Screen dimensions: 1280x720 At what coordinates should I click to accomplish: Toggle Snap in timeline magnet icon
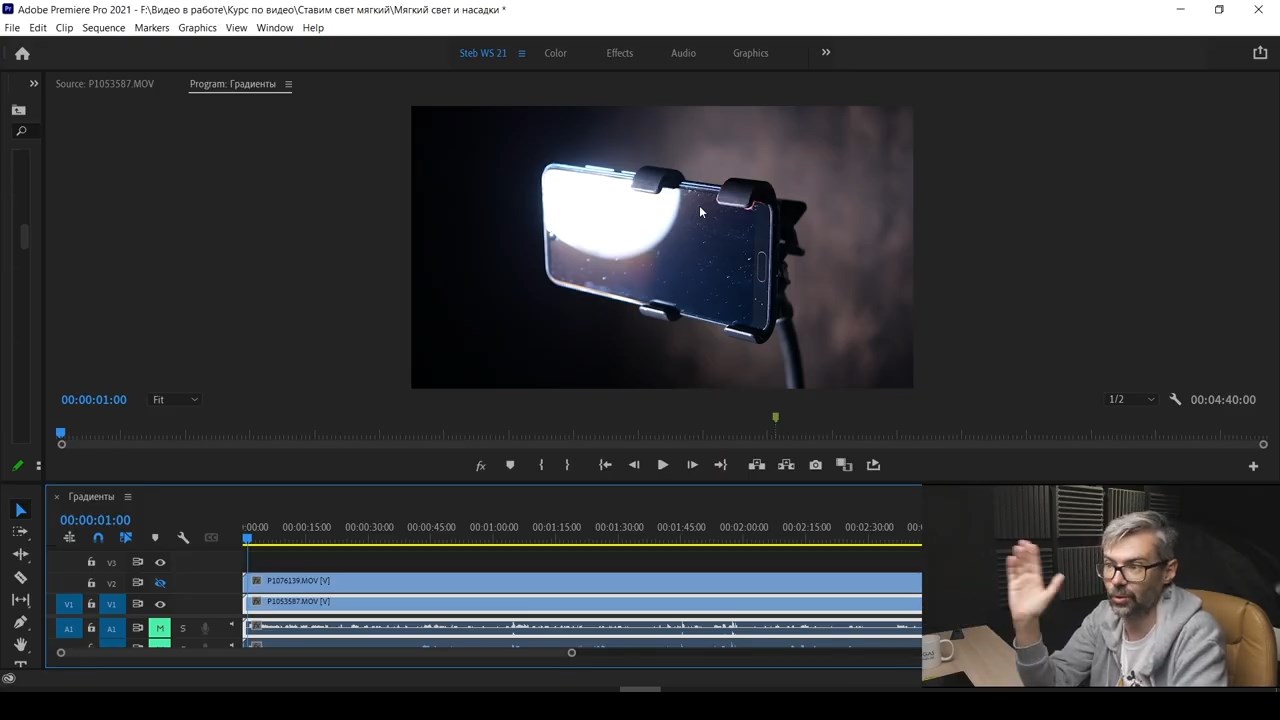[98, 538]
